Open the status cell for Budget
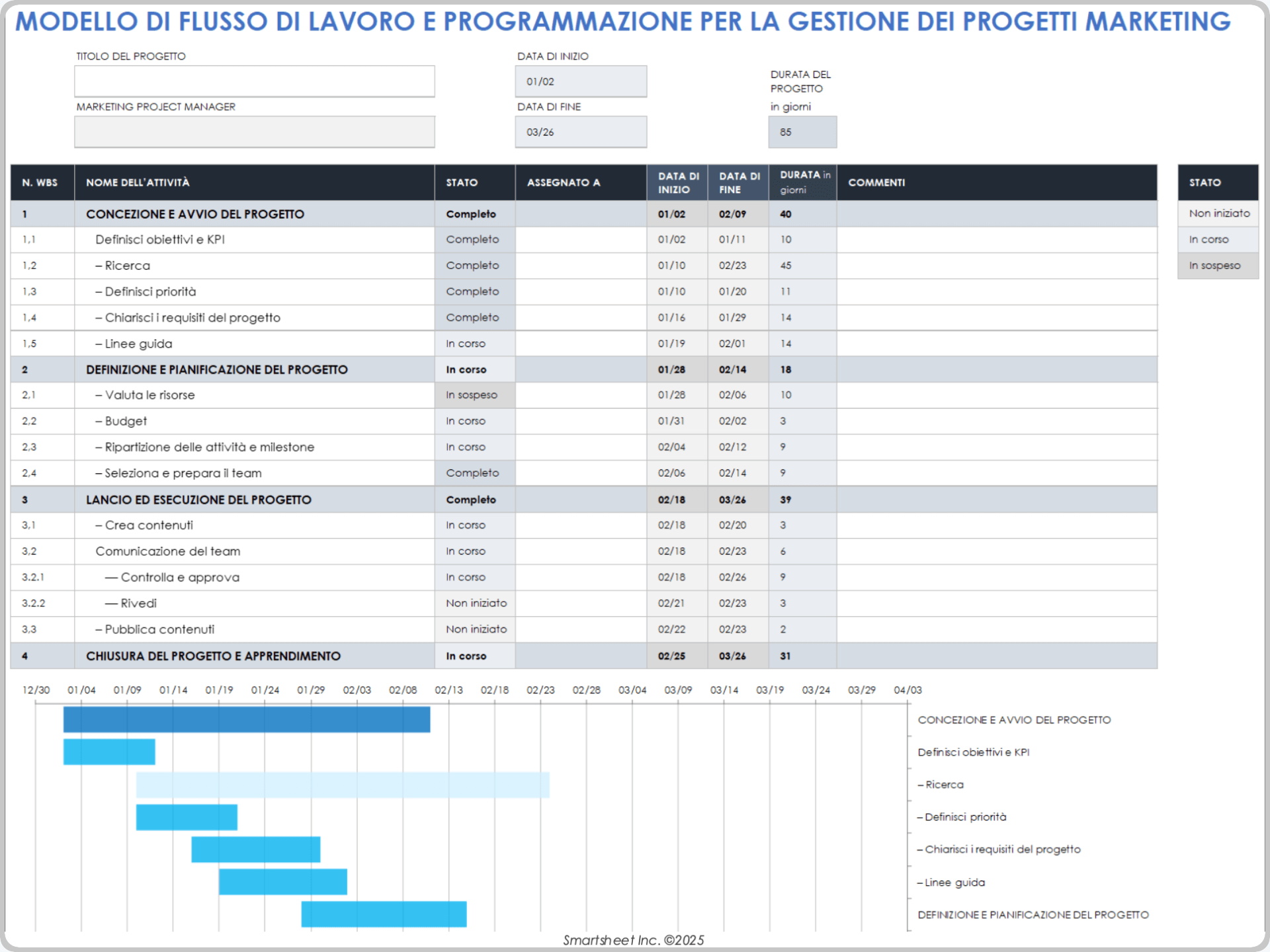Image resolution: width=1270 pixels, height=952 pixels. 475,421
